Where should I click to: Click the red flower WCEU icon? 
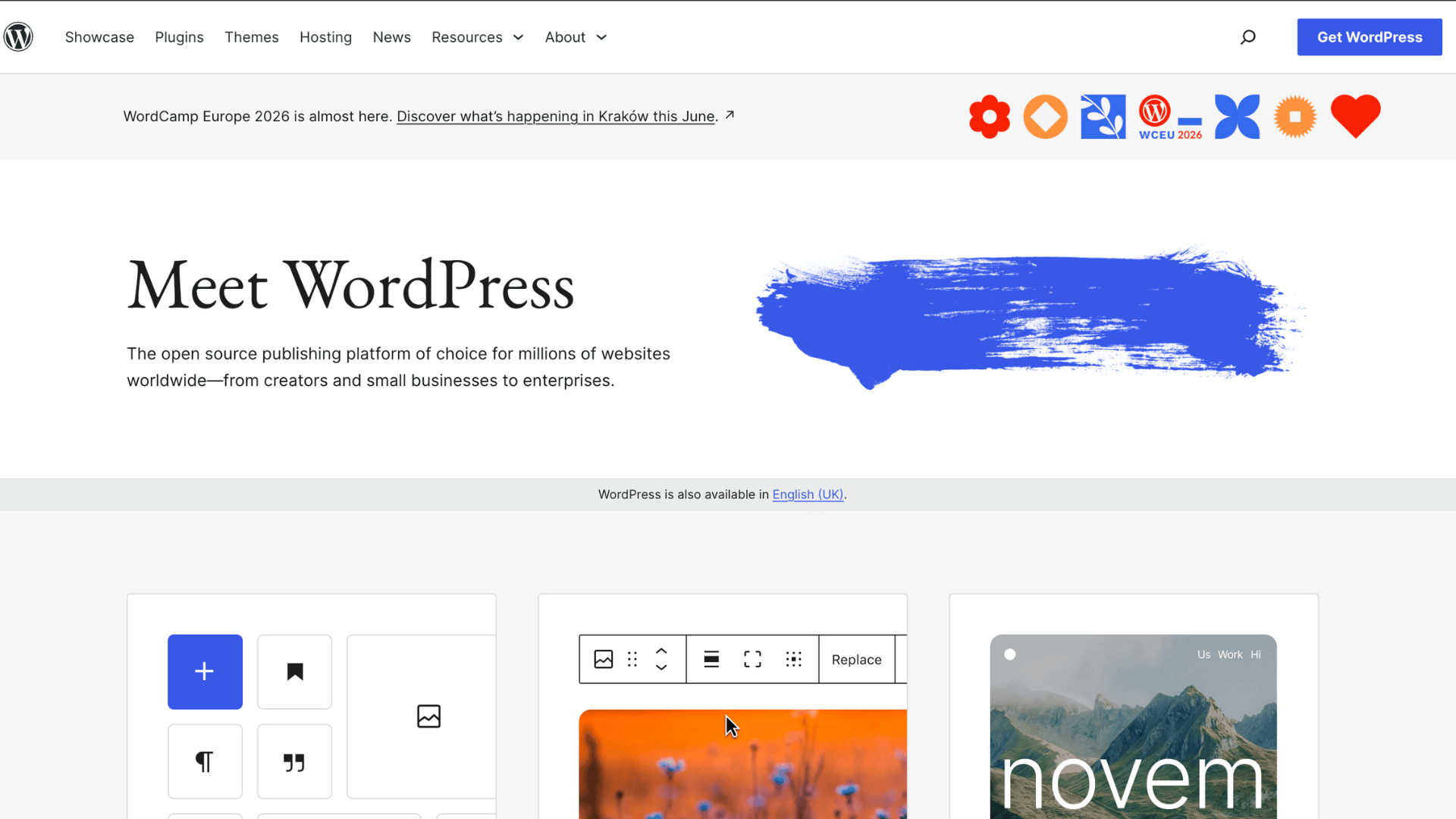pos(990,117)
